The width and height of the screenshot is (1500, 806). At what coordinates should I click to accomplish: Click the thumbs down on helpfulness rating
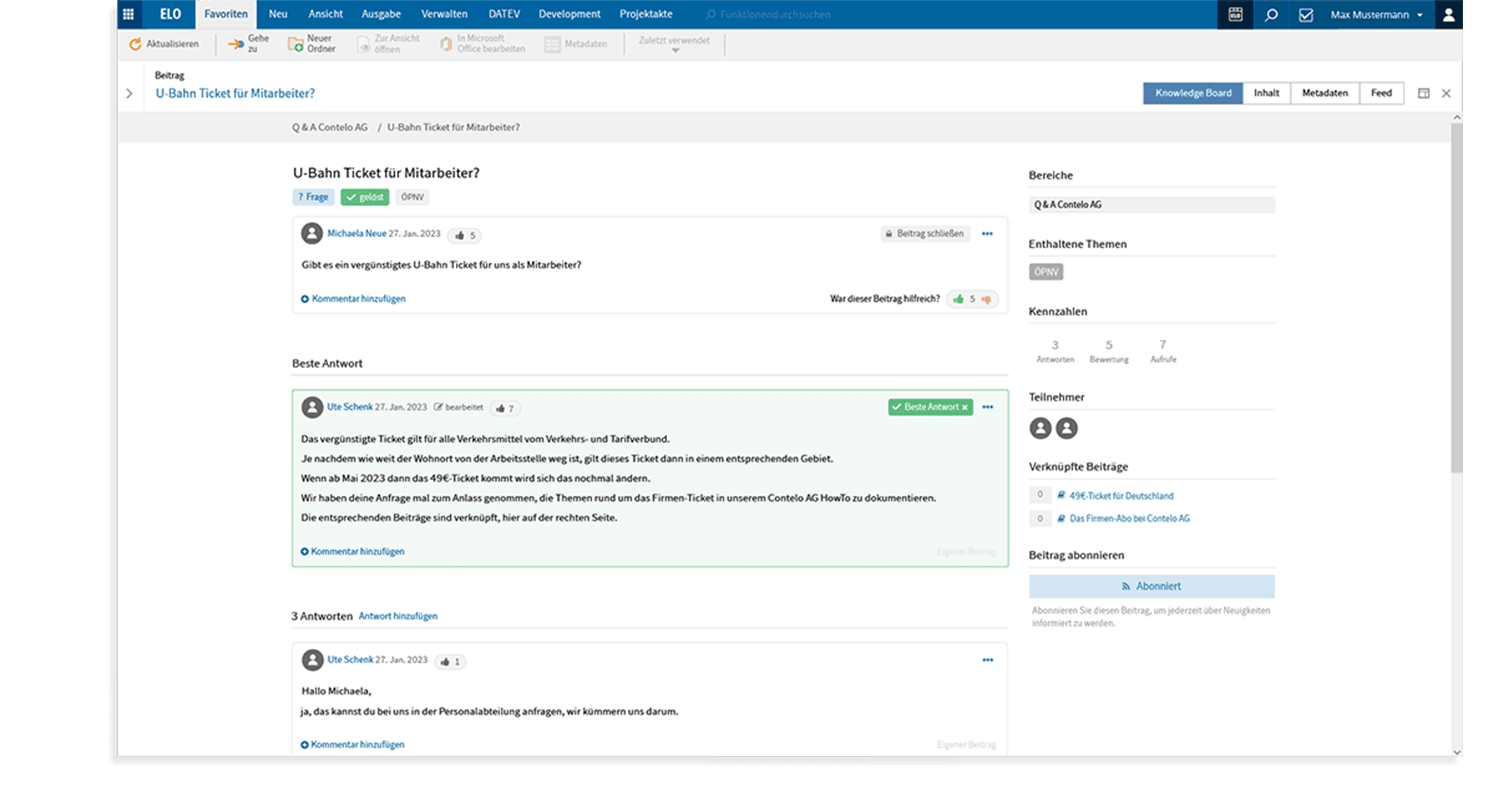[x=988, y=298]
